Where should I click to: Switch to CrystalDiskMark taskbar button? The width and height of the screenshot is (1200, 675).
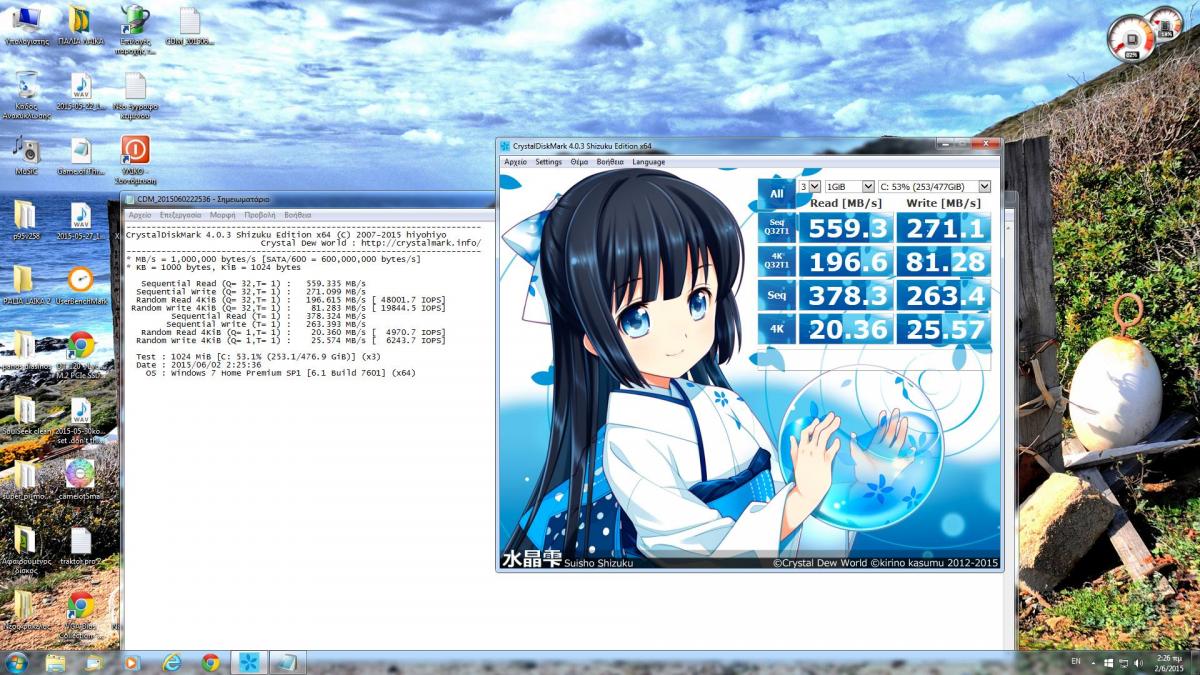[248, 662]
